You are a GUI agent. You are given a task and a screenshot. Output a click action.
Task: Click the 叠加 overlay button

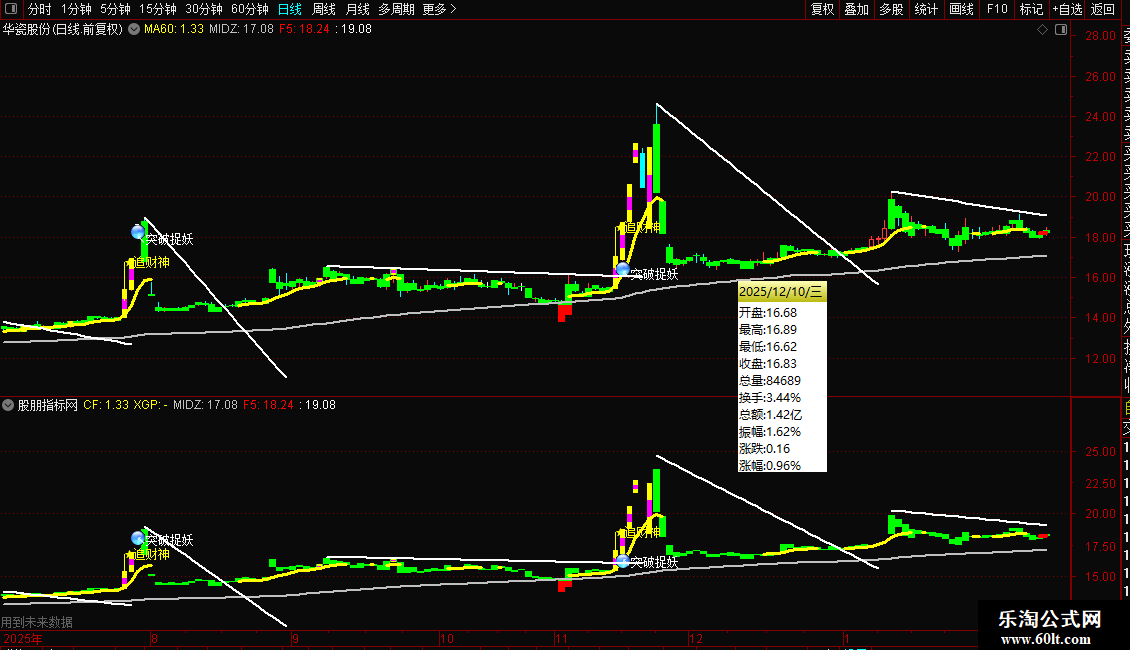tap(857, 9)
